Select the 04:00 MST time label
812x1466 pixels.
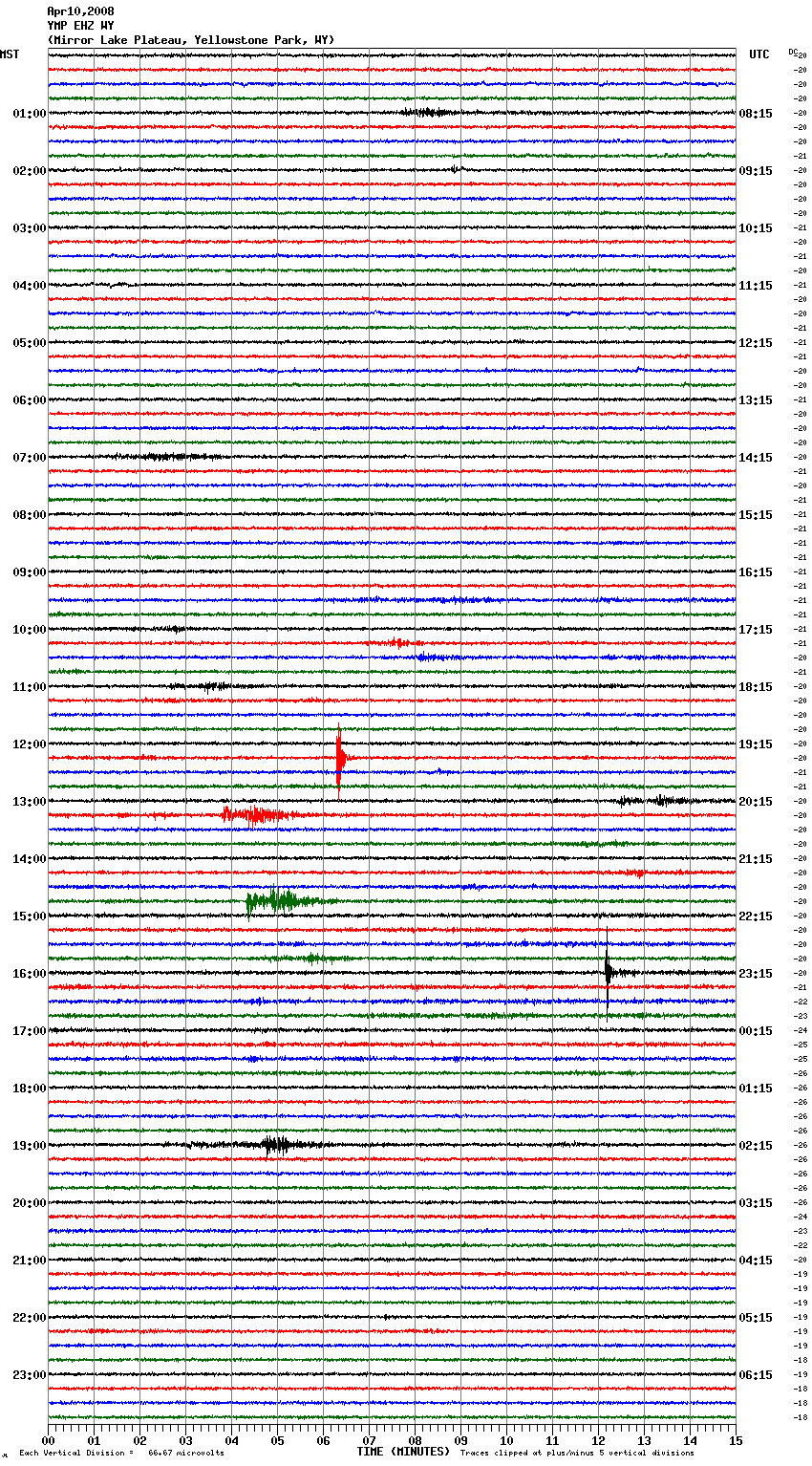pyautogui.click(x=30, y=286)
